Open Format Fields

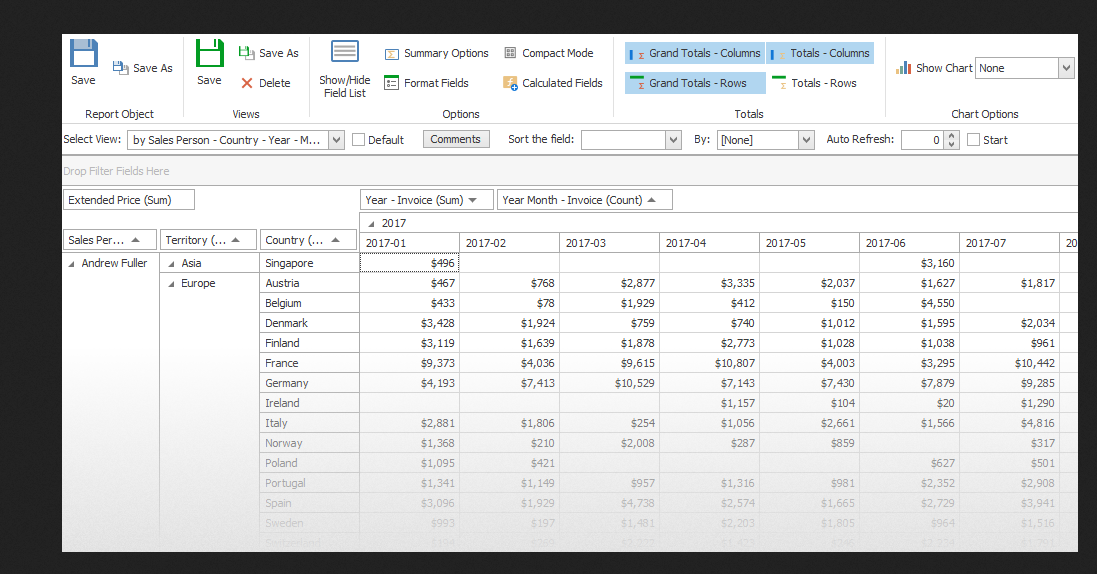click(x=427, y=83)
